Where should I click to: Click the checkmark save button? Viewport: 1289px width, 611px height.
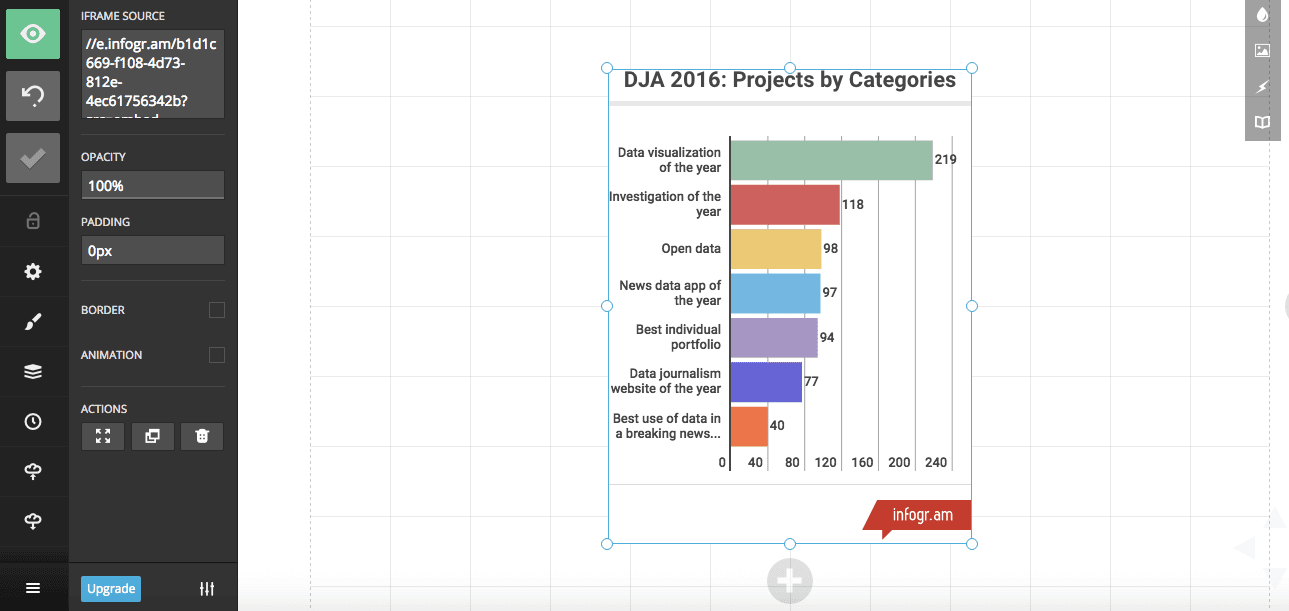[33, 158]
